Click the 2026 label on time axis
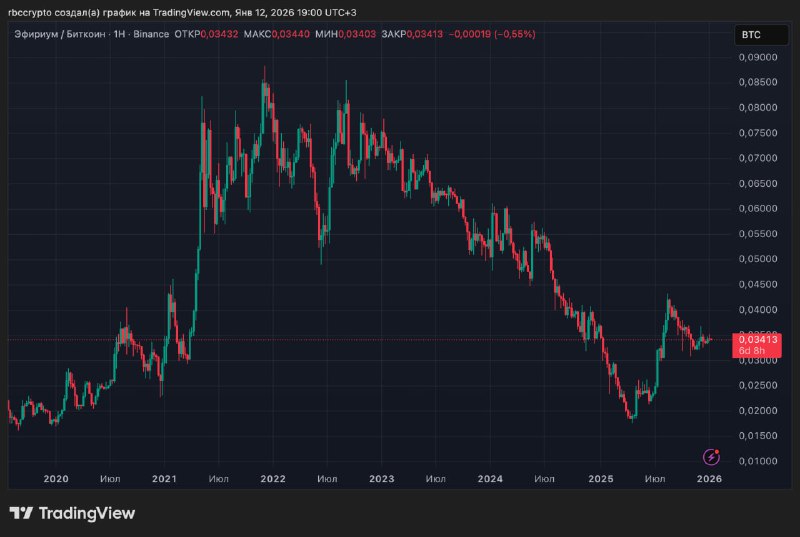This screenshot has width=800, height=537. (709, 479)
